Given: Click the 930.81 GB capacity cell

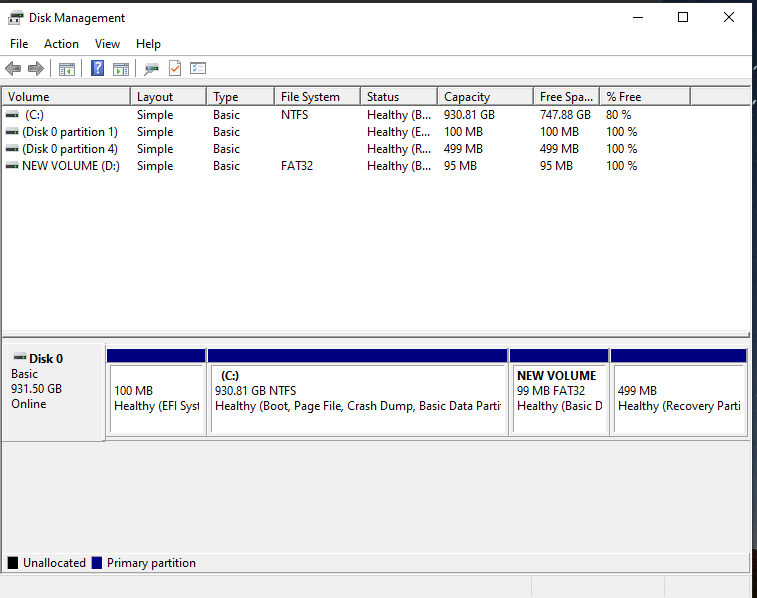Looking at the screenshot, I should click(469, 115).
